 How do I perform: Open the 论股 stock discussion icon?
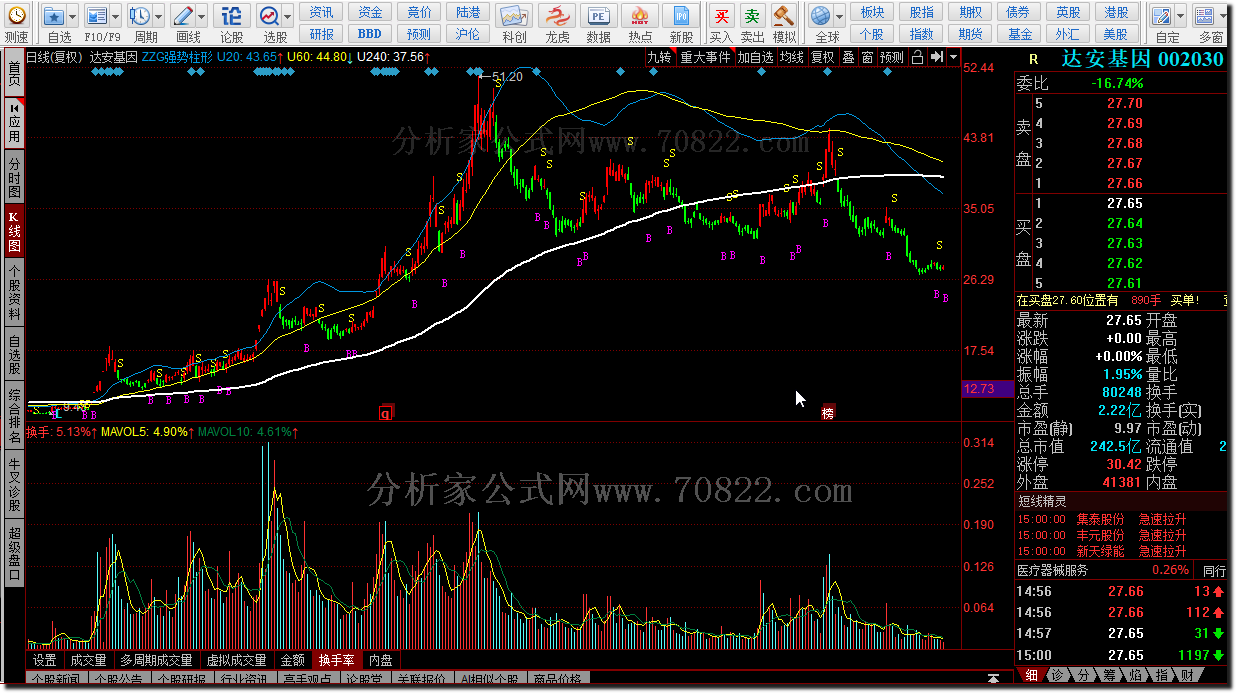(231, 16)
